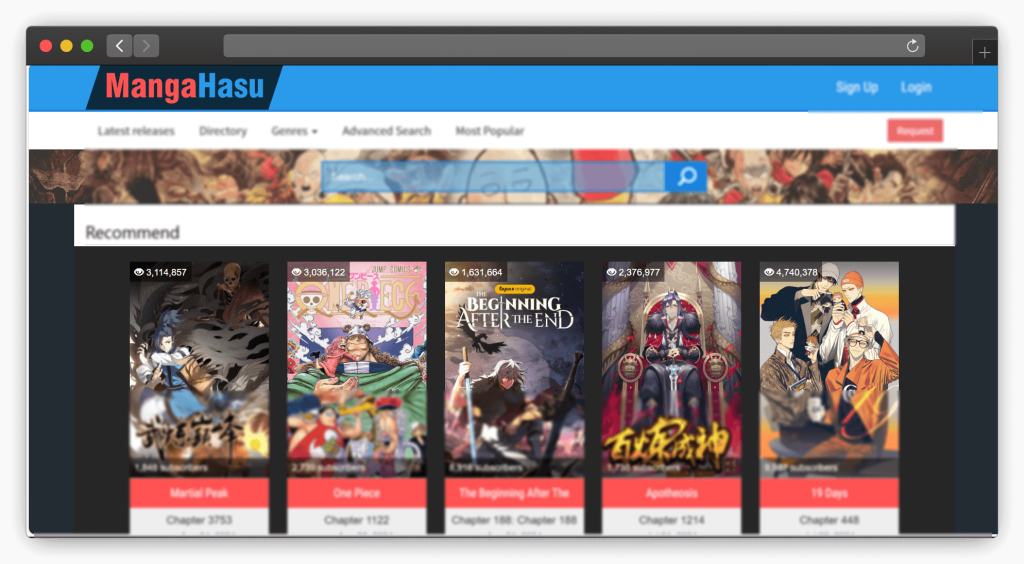
Task: Open Apotheosis title link
Action: [671, 493]
